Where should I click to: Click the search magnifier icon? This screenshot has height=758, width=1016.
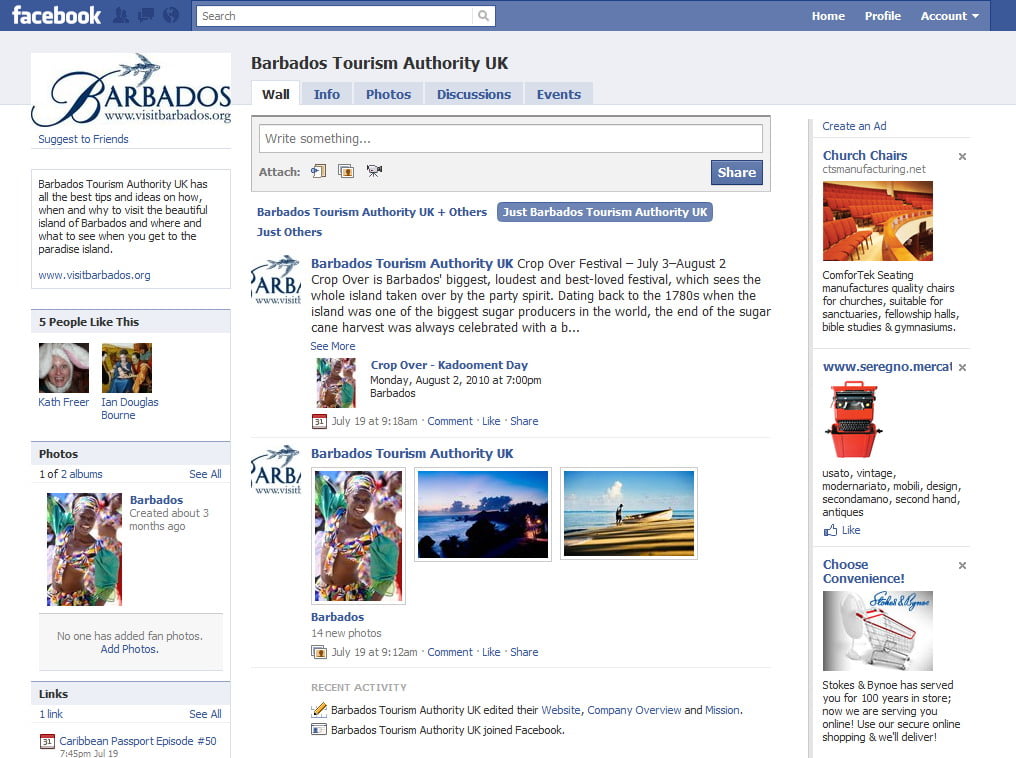tap(483, 16)
